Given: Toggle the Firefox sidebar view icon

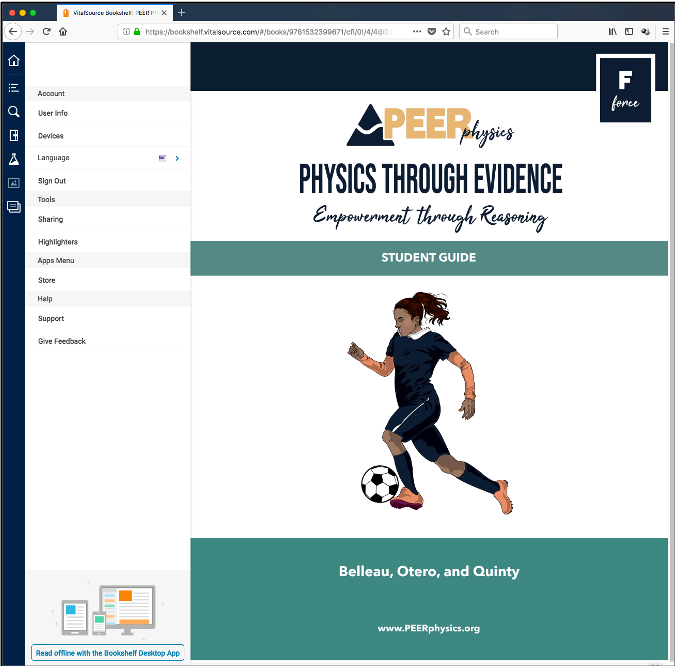Looking at the screenshot, I should 629,32.
